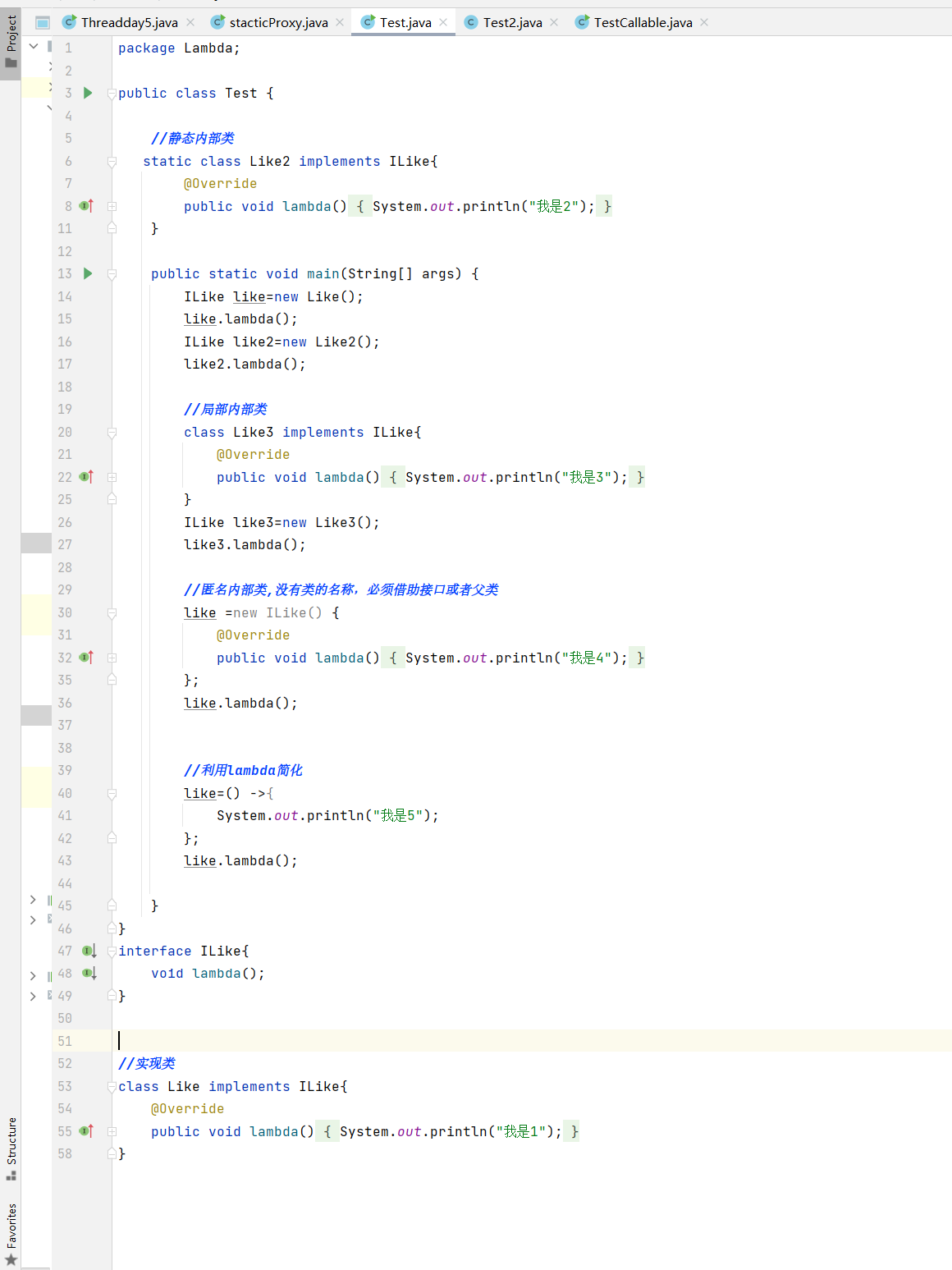Switch to Threadday5.java tab

click(129, 22)
